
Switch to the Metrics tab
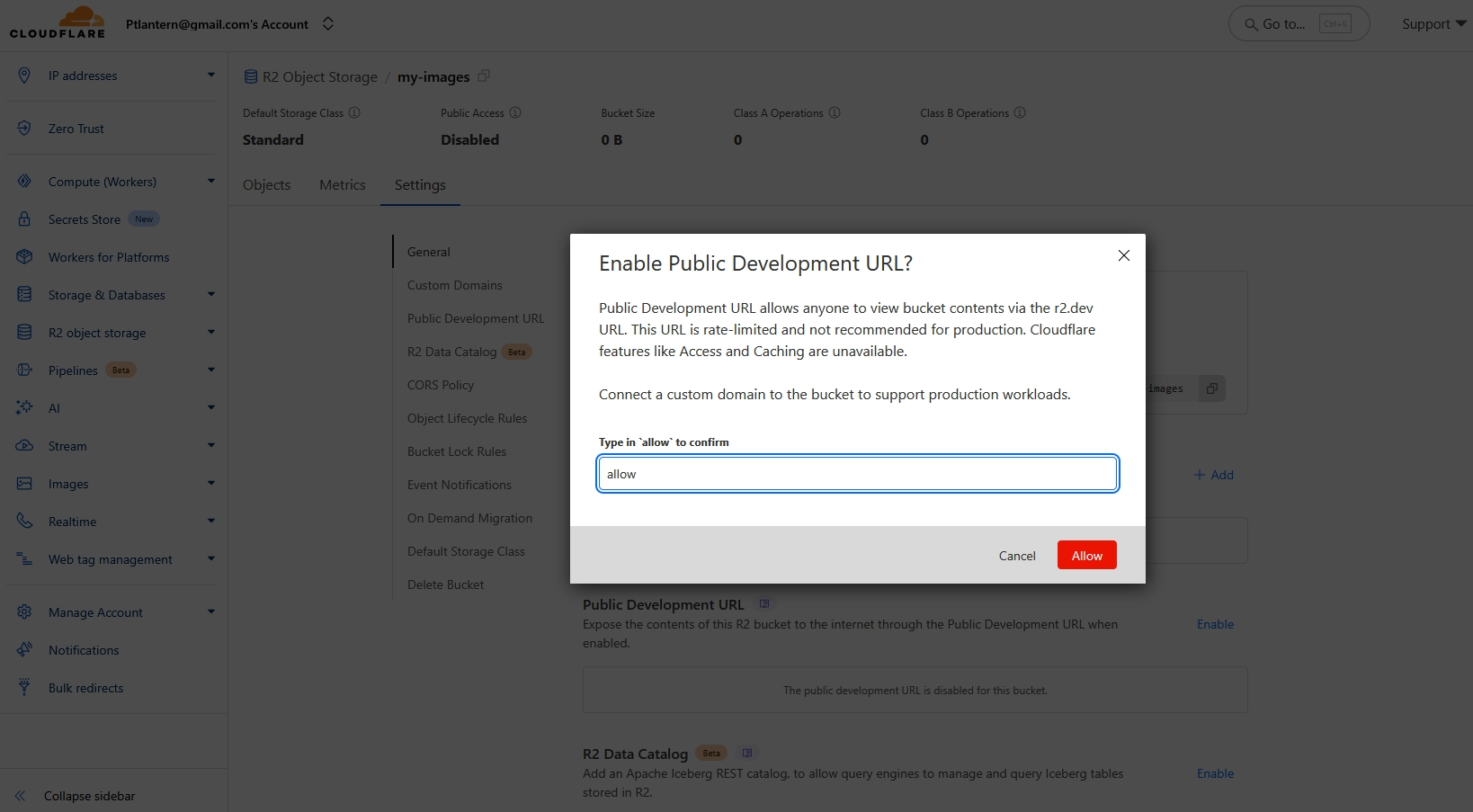(x=343, y=185)
